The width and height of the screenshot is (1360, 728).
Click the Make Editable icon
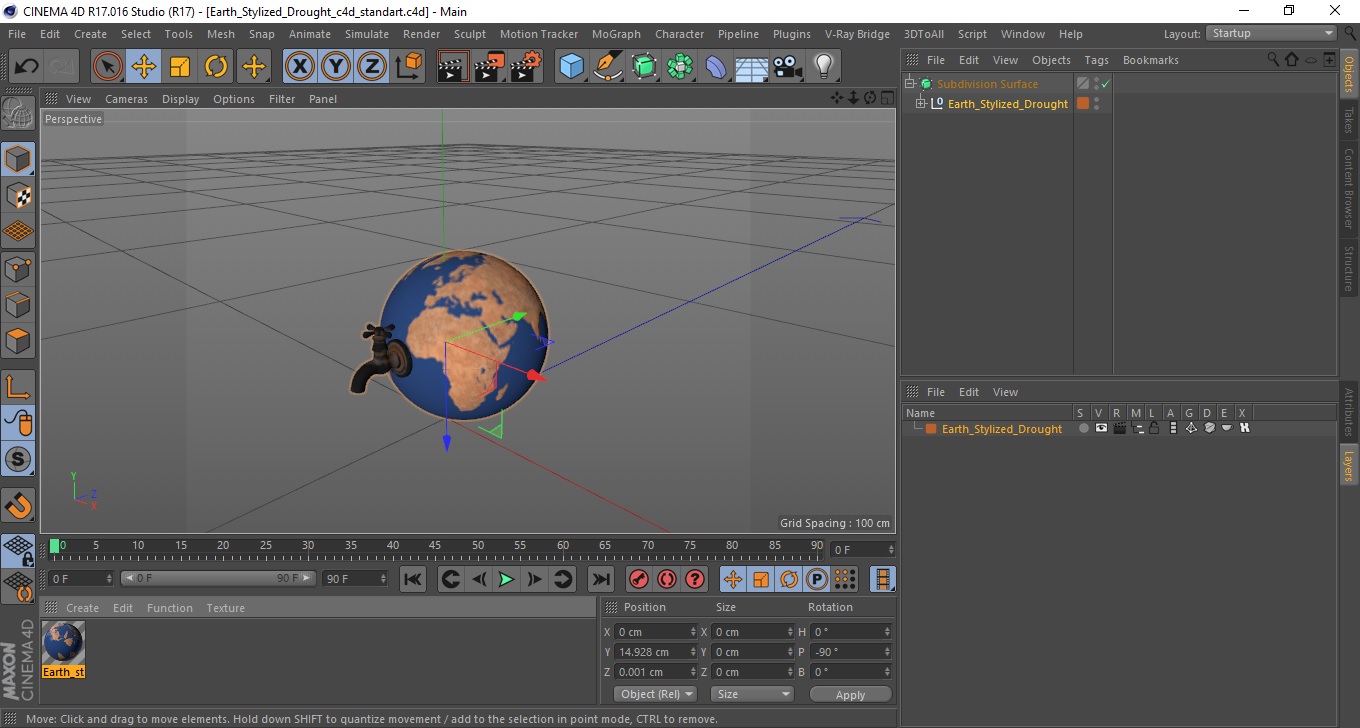(18, 113)
